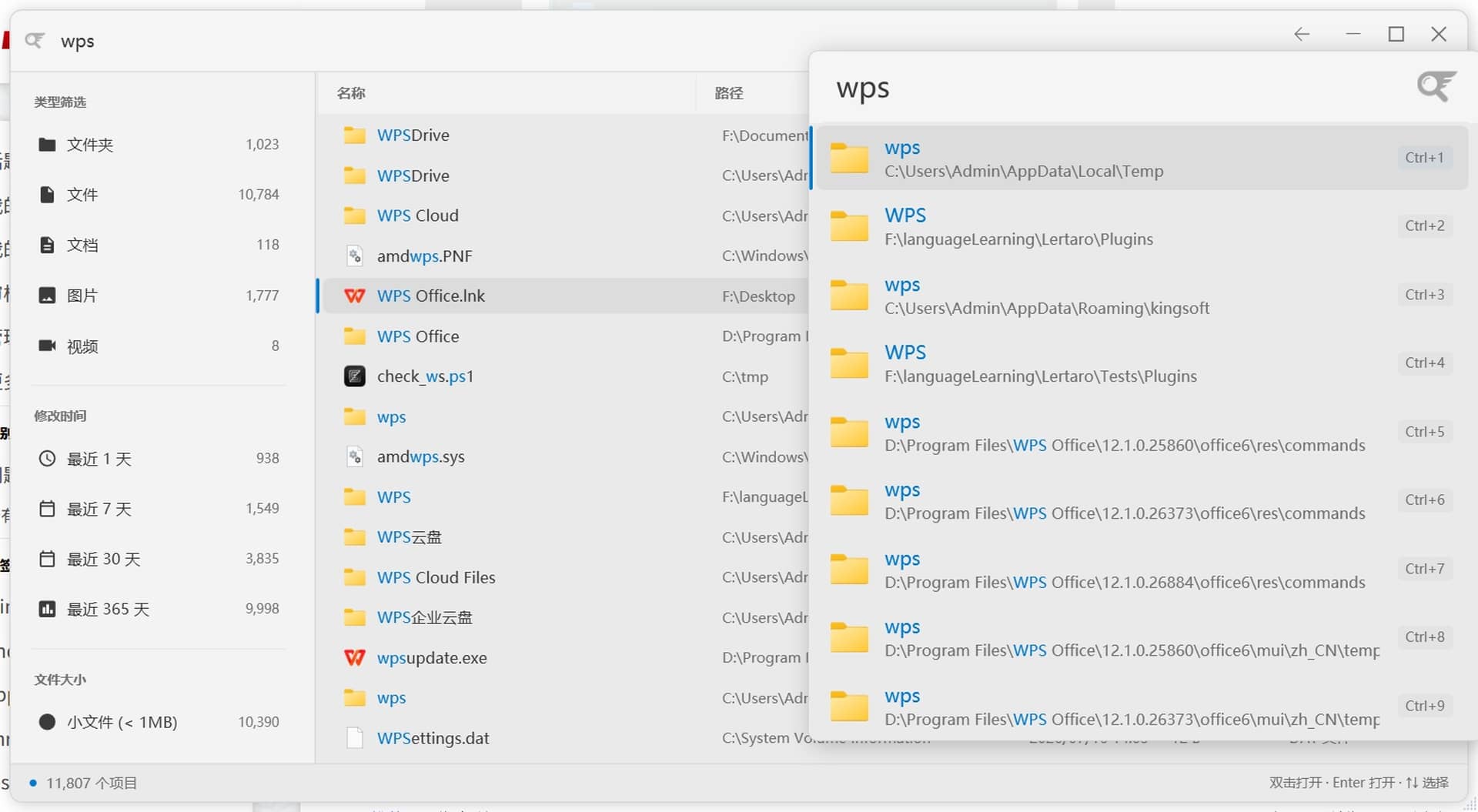
Task: Select 小文件 (< 1MB) size filter
Action: tap(158, 722)
